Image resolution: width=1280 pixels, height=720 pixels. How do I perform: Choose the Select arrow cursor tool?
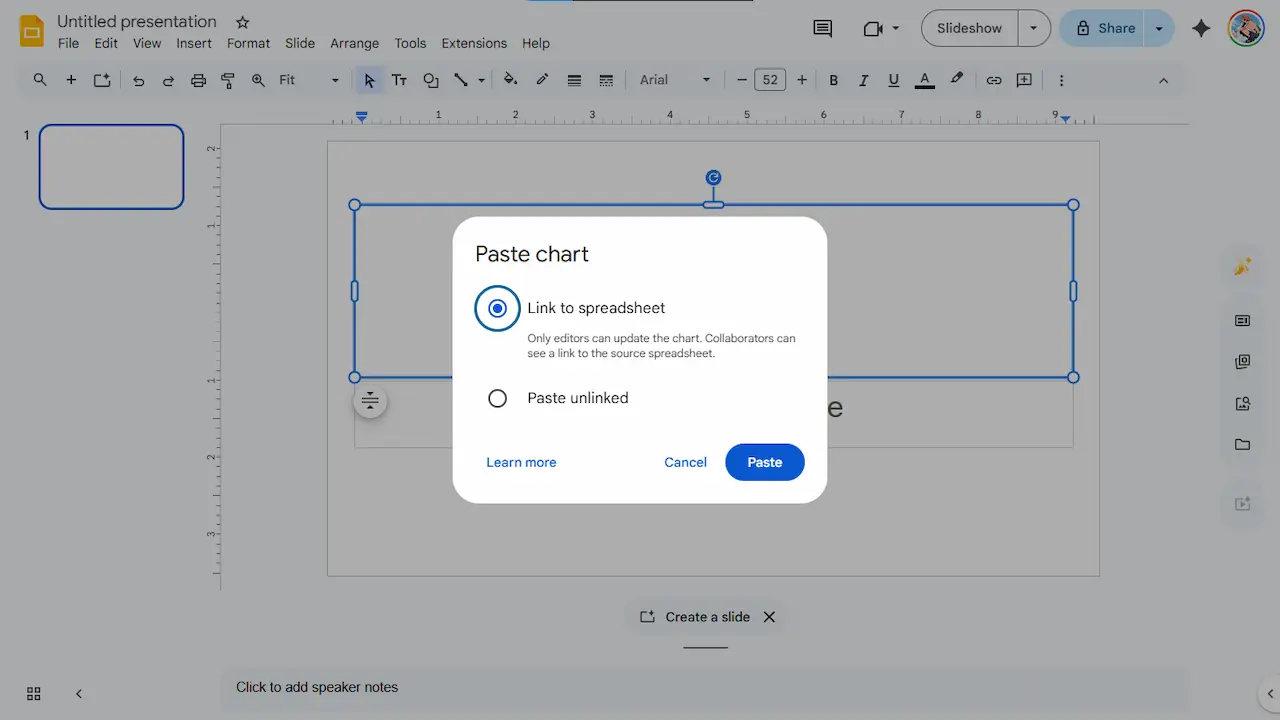point(369,80)
